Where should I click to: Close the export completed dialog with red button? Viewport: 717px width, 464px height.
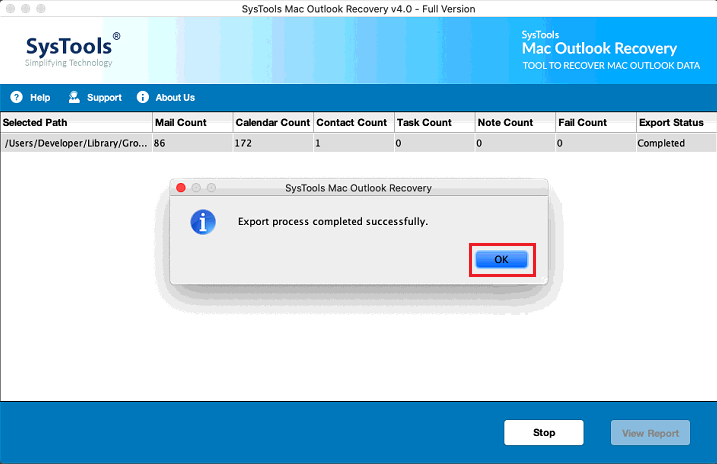point(181,187)
